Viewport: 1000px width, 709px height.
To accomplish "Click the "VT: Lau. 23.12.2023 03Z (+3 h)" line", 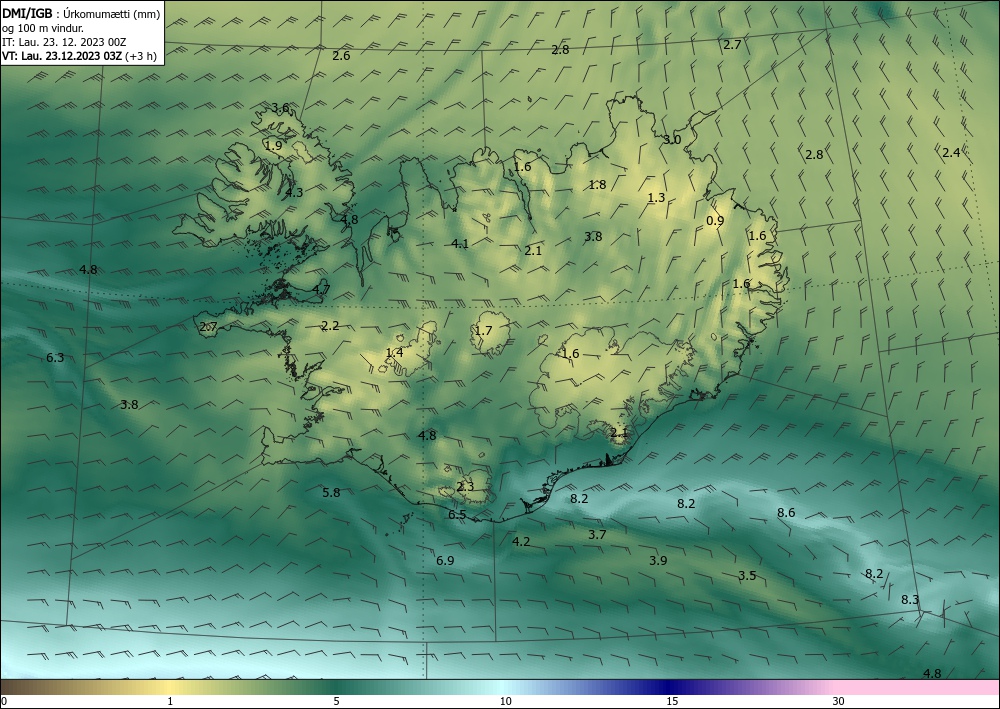I will 80,55.
